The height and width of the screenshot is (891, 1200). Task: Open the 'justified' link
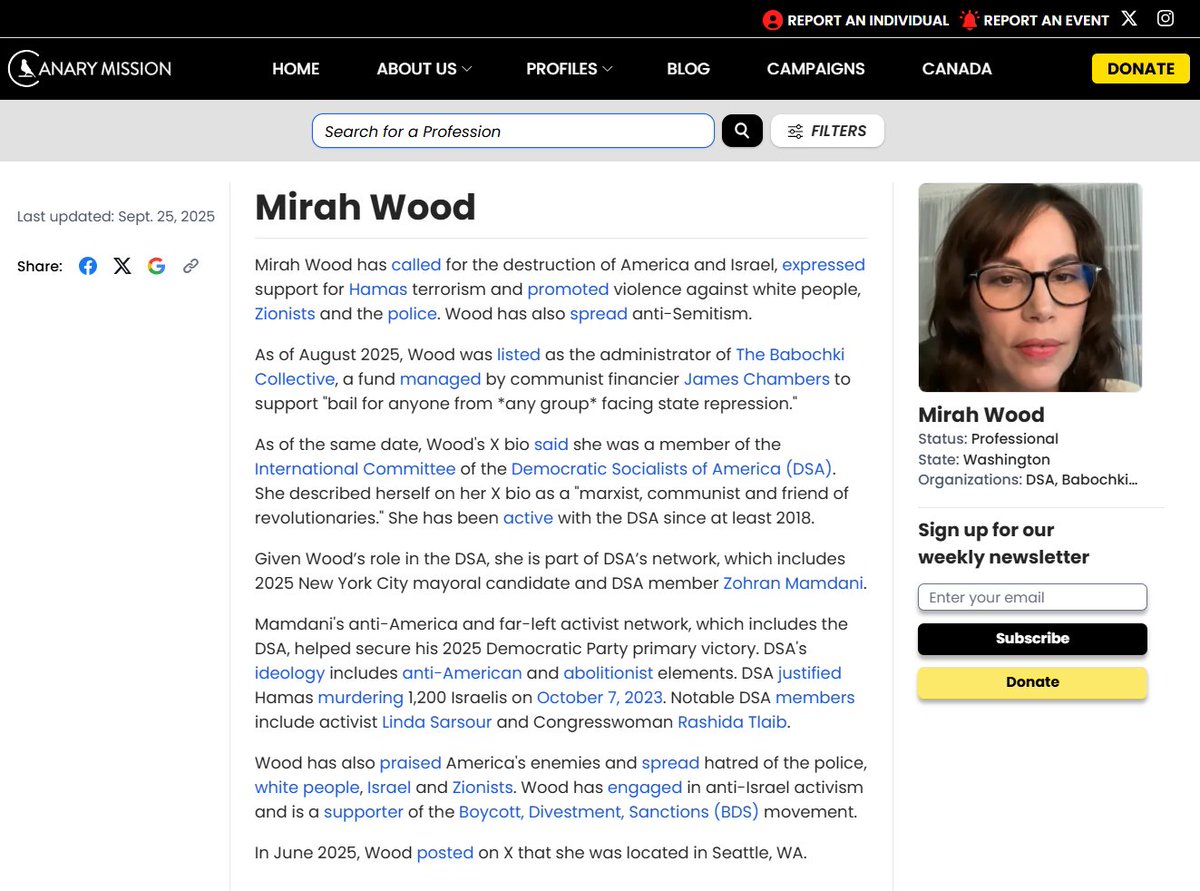[x=810, y=673]
